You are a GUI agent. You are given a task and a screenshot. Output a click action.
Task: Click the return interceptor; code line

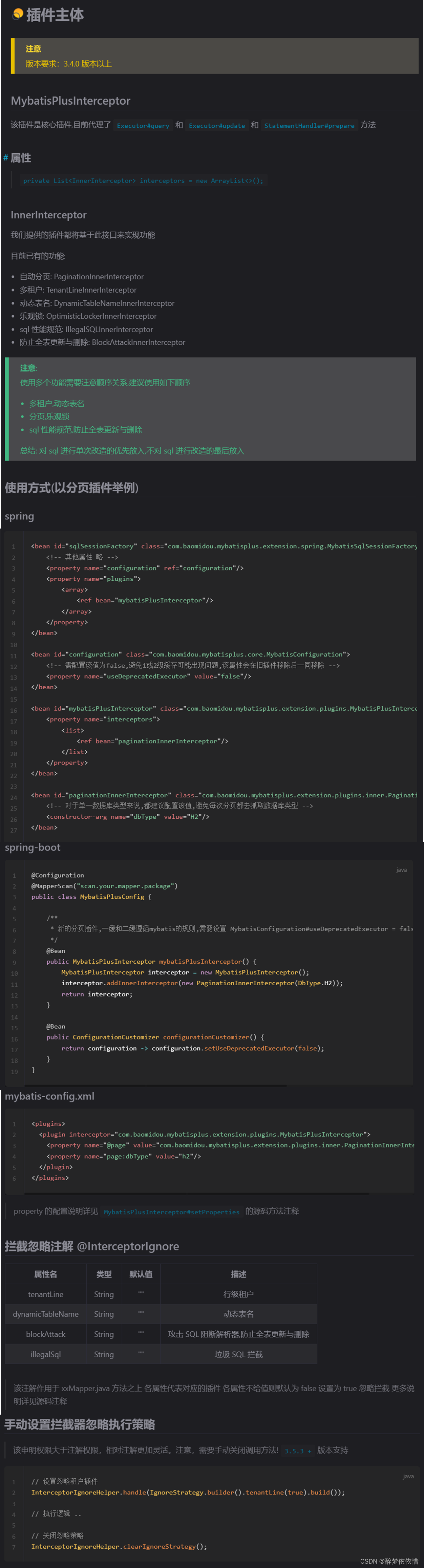pyautogui.click(x=97, y=994)
